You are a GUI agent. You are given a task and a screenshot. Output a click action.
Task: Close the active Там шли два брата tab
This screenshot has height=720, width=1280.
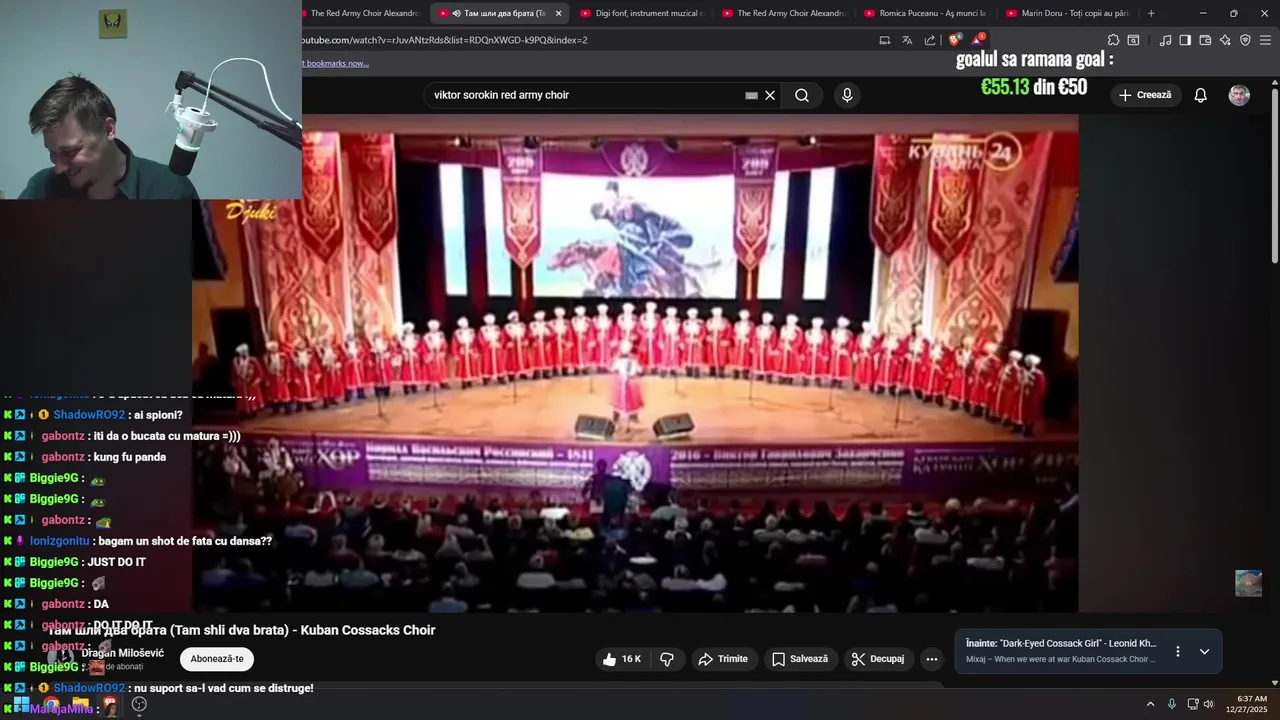coord(558,13)
